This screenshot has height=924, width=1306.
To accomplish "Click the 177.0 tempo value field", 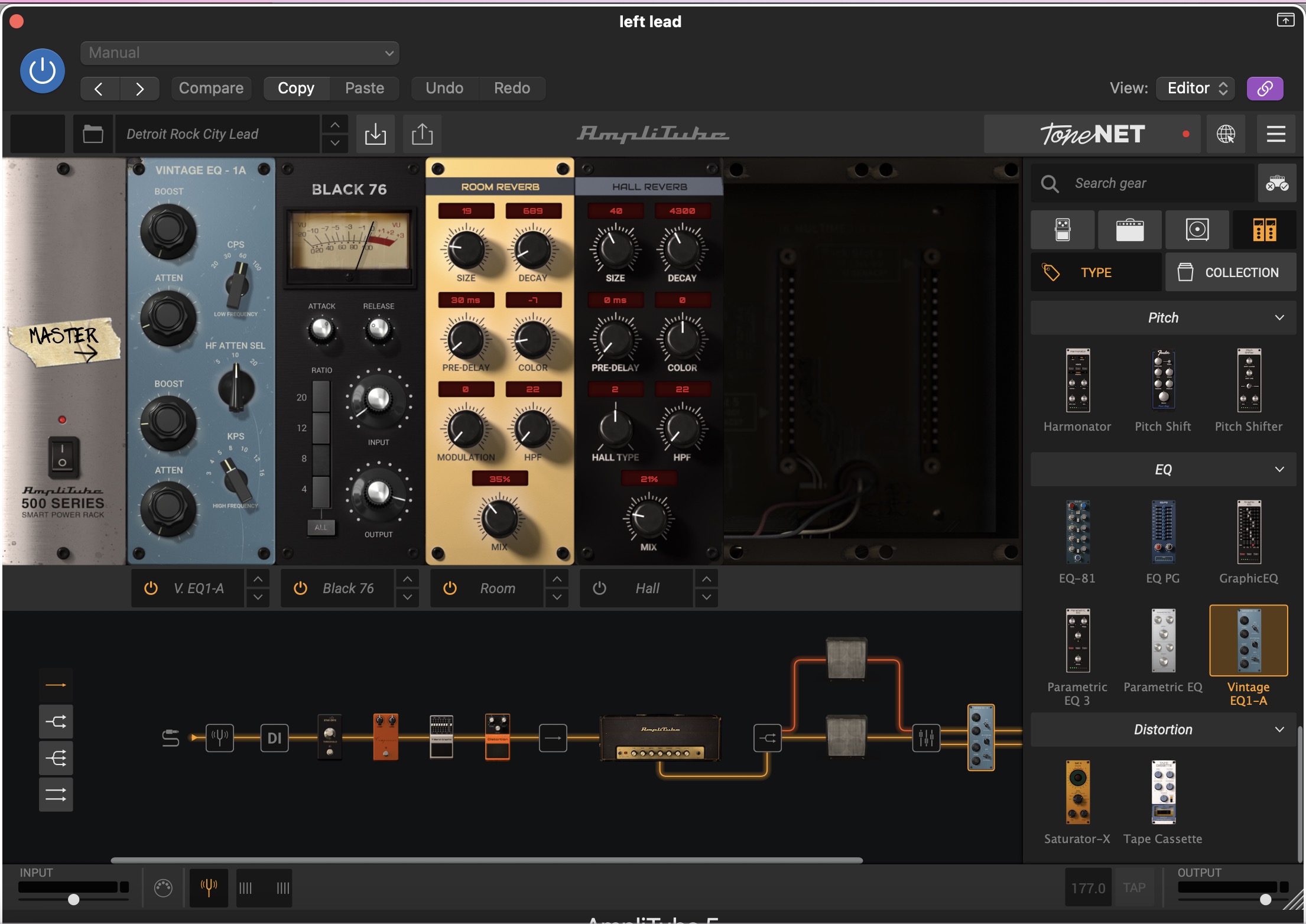I will pyautogui.click(x=1088, y=887).
